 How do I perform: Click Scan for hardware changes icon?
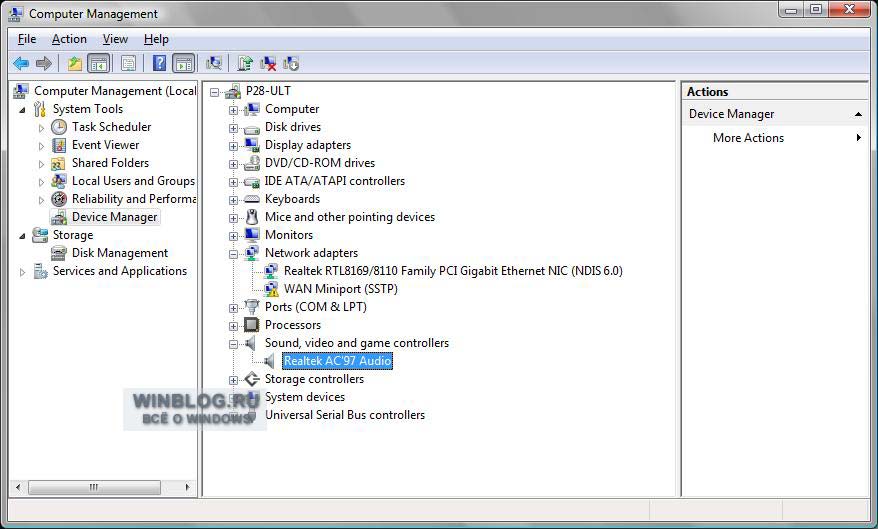click(x=213, y=63)
